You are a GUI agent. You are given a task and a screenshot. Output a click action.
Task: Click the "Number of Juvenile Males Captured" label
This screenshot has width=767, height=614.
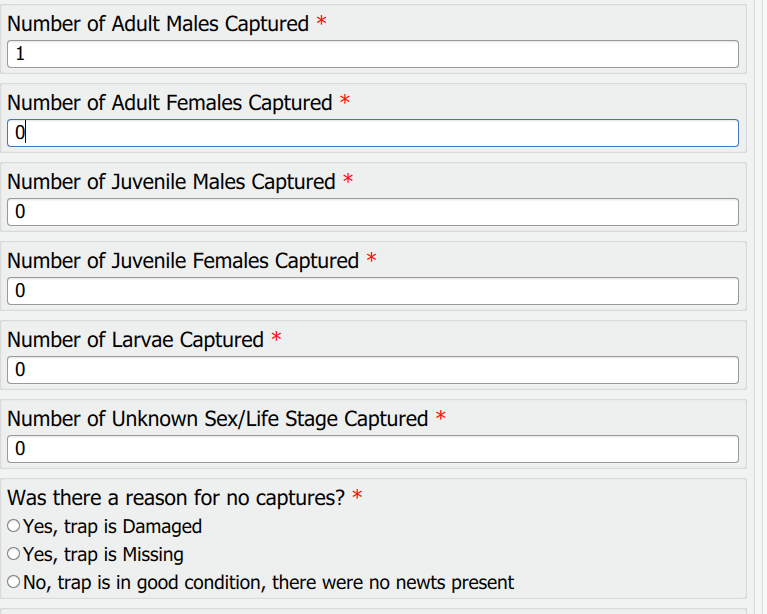coord(171,182)
